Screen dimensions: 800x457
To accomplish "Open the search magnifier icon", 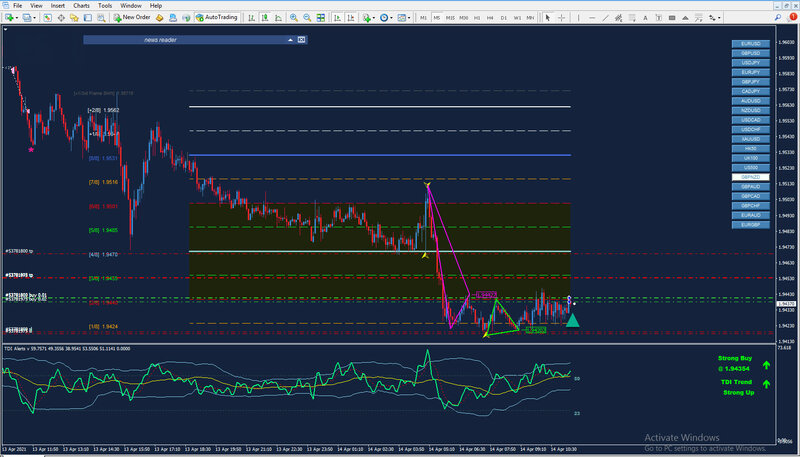I will pyautogui.click(x=778, y=18).
